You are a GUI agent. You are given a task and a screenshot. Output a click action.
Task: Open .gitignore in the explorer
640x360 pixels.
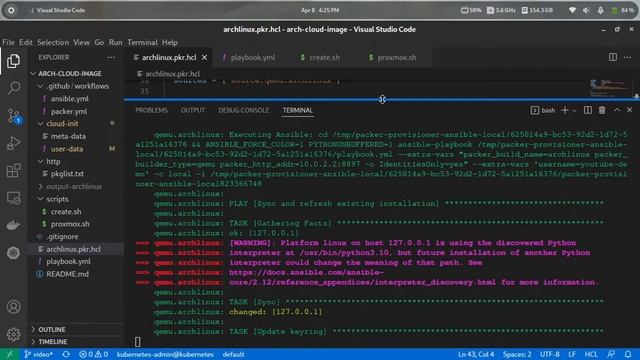pos(62,237)
